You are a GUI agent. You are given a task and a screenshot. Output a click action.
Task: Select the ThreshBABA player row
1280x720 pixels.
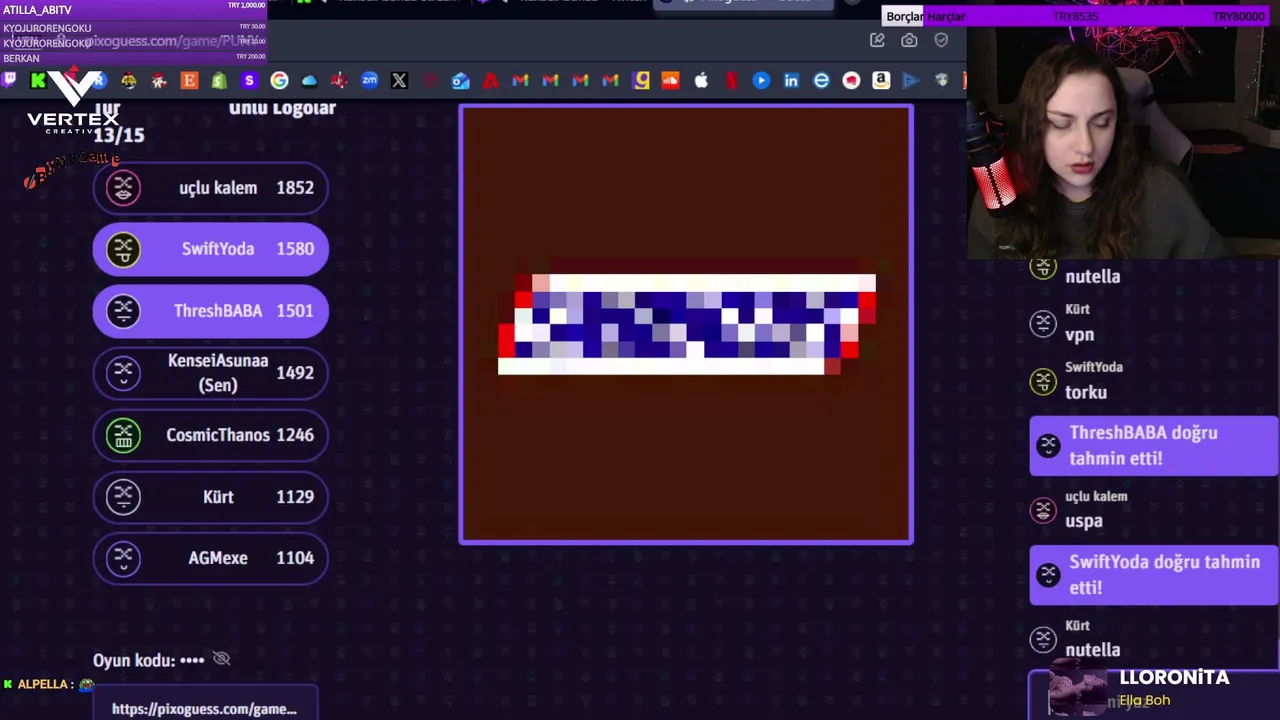210,311
